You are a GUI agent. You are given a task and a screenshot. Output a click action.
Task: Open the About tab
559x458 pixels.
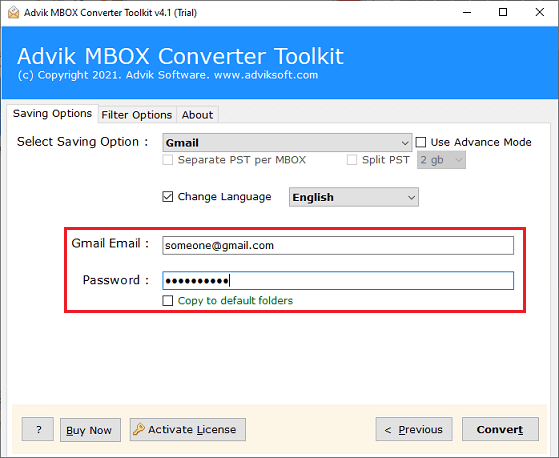(x=197, y=115)
